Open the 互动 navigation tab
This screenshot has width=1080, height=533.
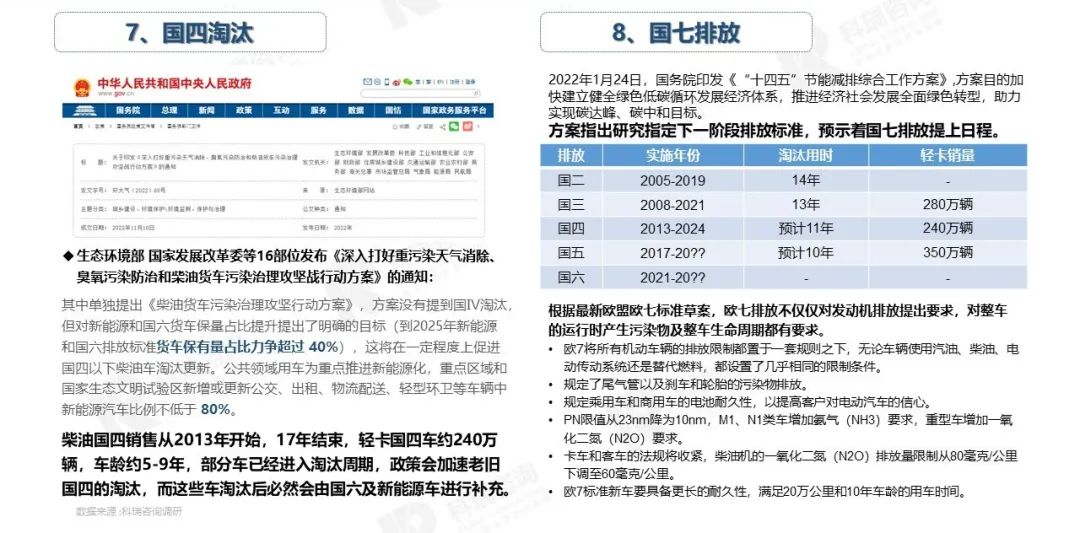[281, 111]
